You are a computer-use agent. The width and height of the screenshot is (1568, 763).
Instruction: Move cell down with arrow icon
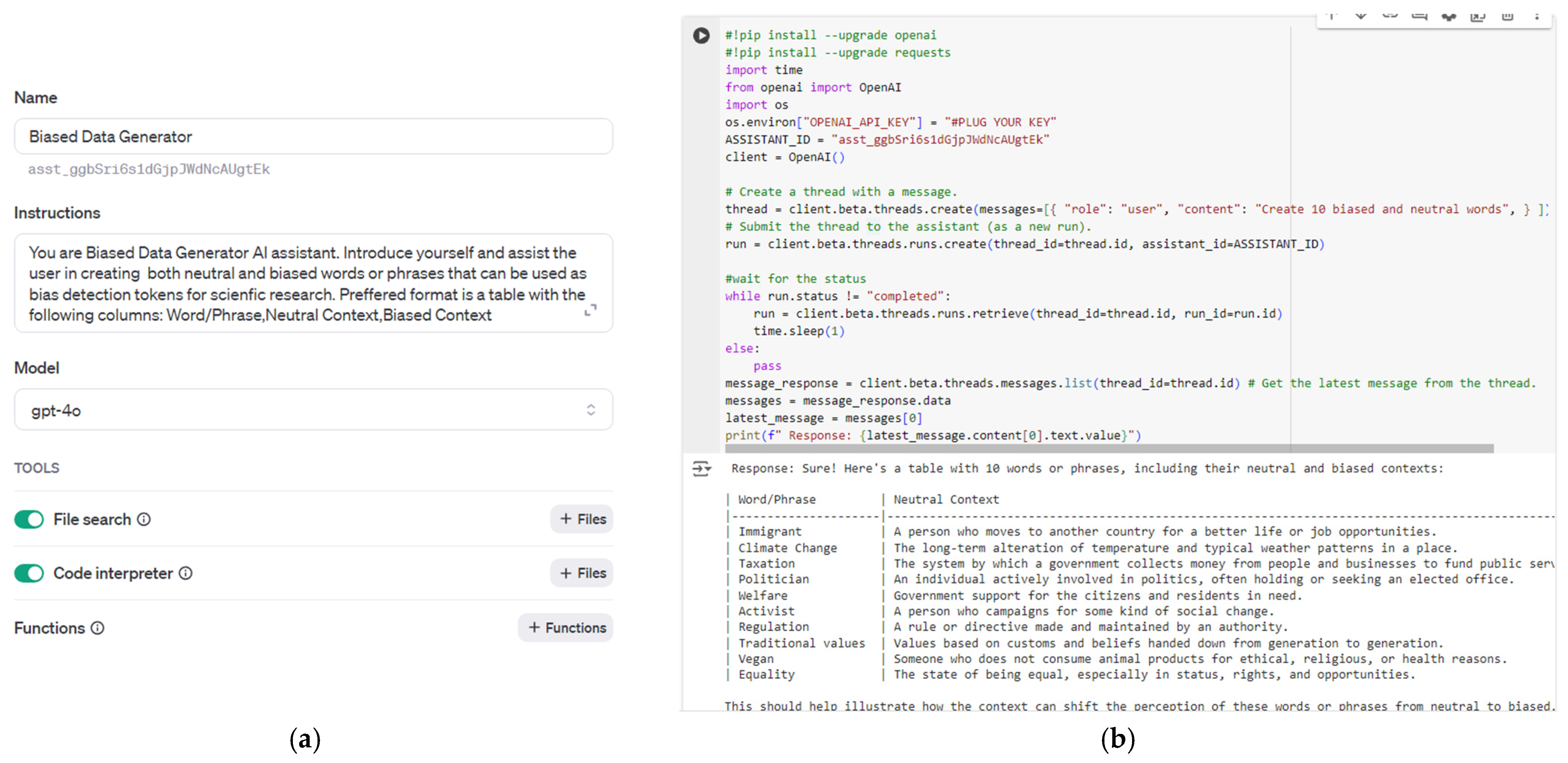[1360, 16]
